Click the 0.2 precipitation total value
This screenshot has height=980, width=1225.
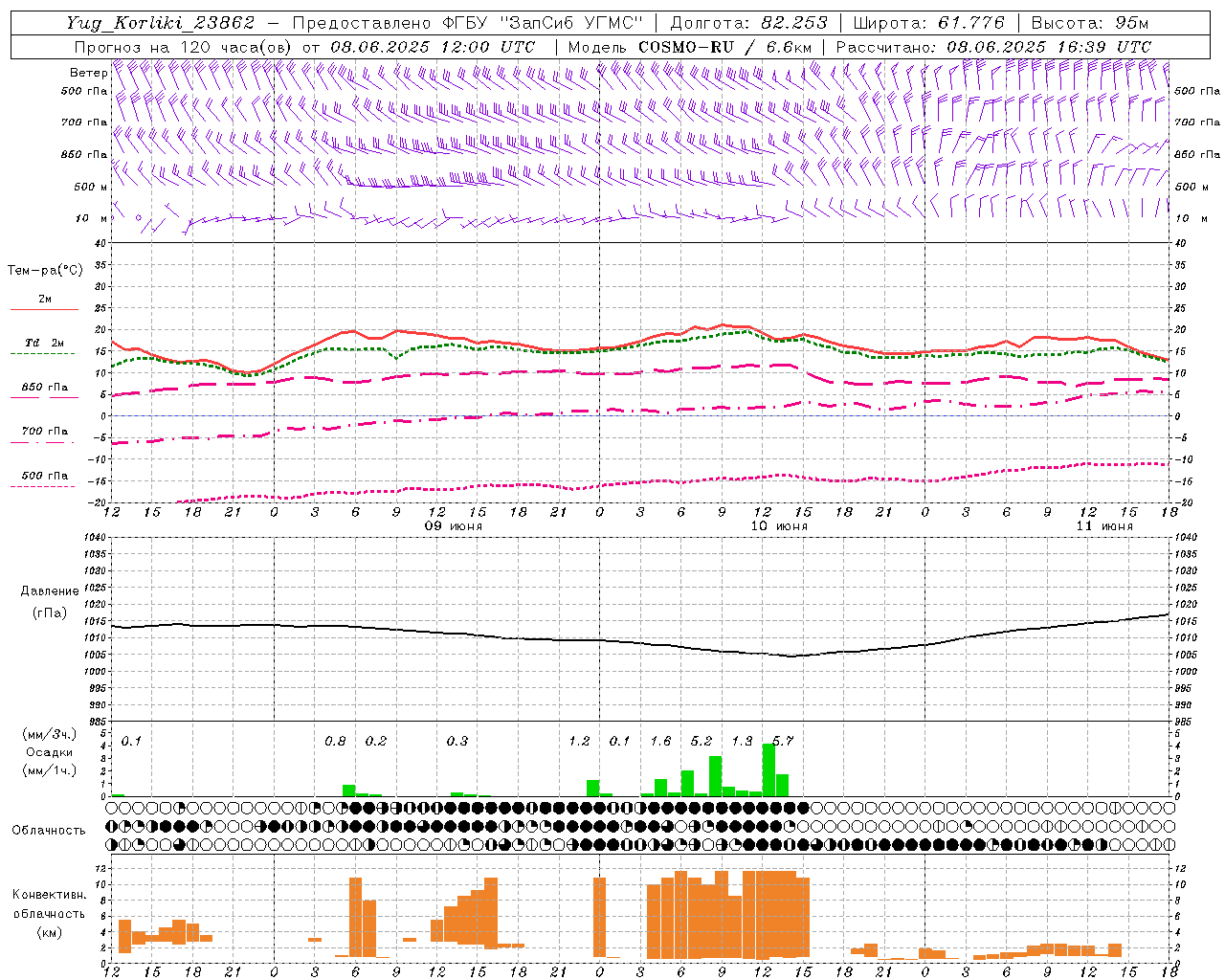(376, 741)
